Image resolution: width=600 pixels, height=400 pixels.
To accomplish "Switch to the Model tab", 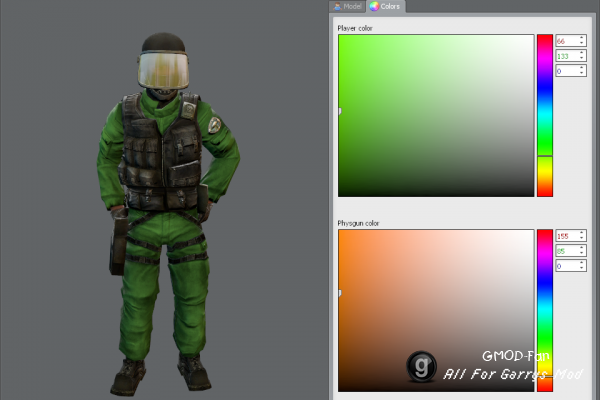I will (347, 6).
